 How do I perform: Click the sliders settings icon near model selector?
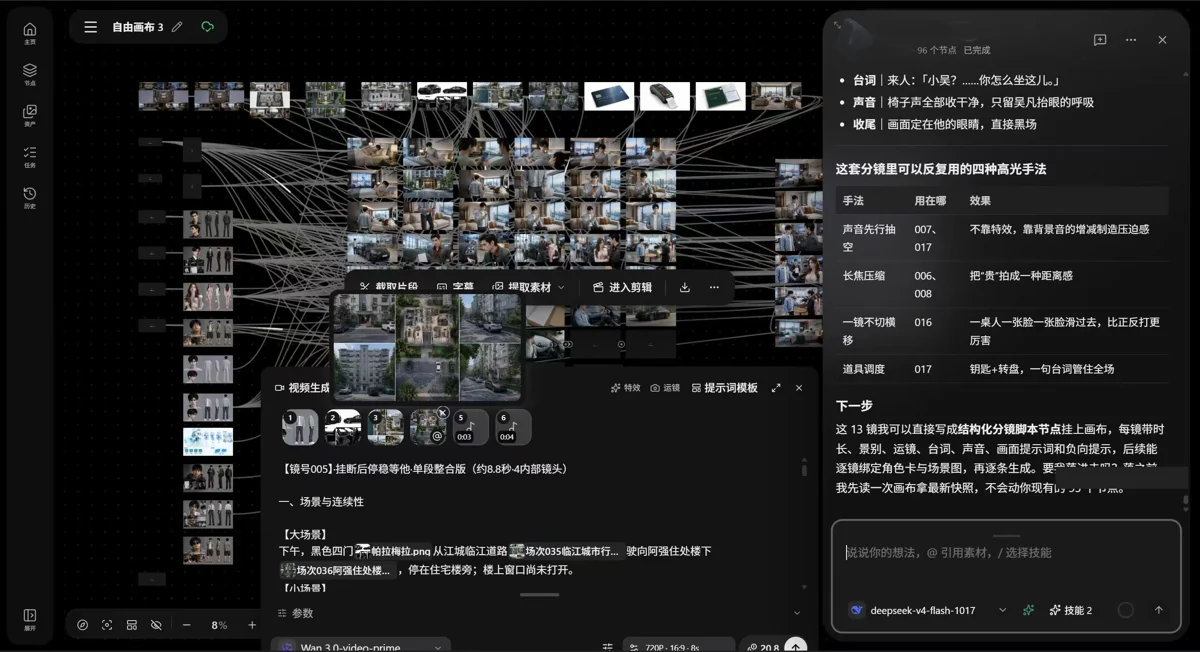pyautogui.click(x=607, y=647)
